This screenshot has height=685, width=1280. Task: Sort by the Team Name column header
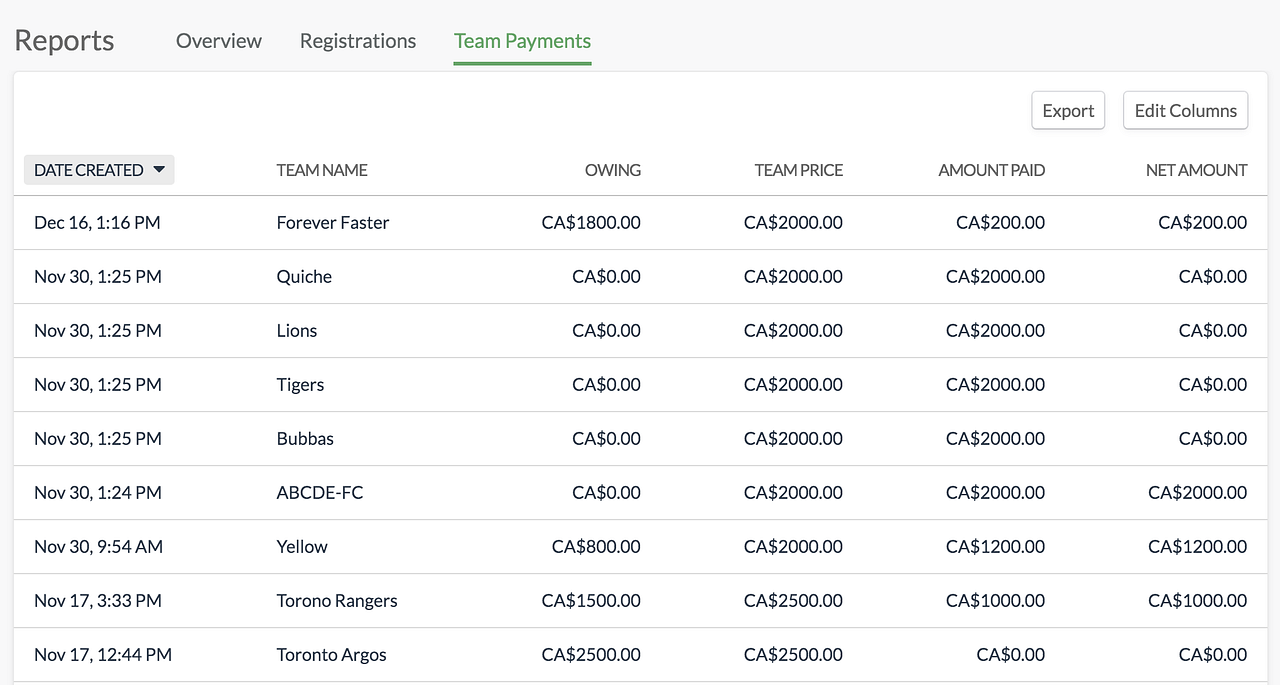322,170
